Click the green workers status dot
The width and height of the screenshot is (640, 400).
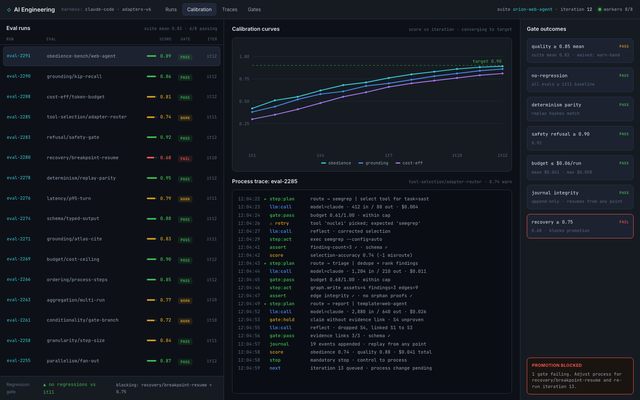600,9
